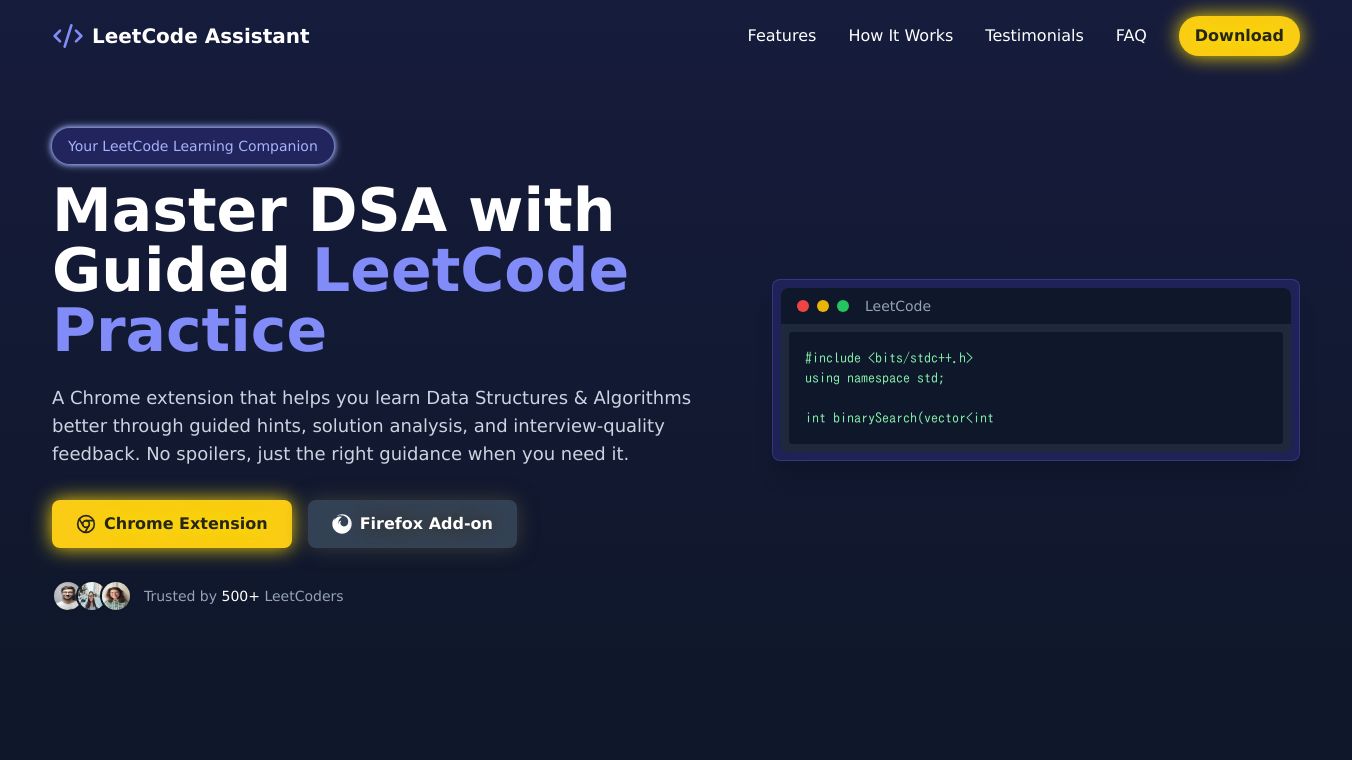Click the Chrome icon in the yellow button
The width and height of the screenshot is (1352, 760).
[x=86, y=524]
